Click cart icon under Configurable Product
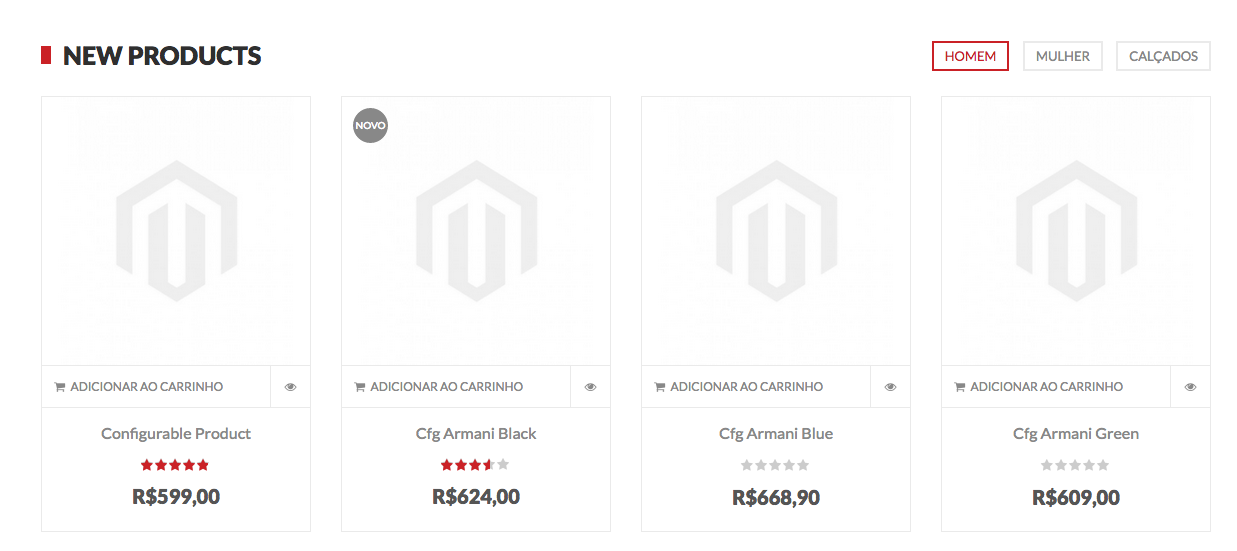The image size is (1237, 551). point(60,387)
